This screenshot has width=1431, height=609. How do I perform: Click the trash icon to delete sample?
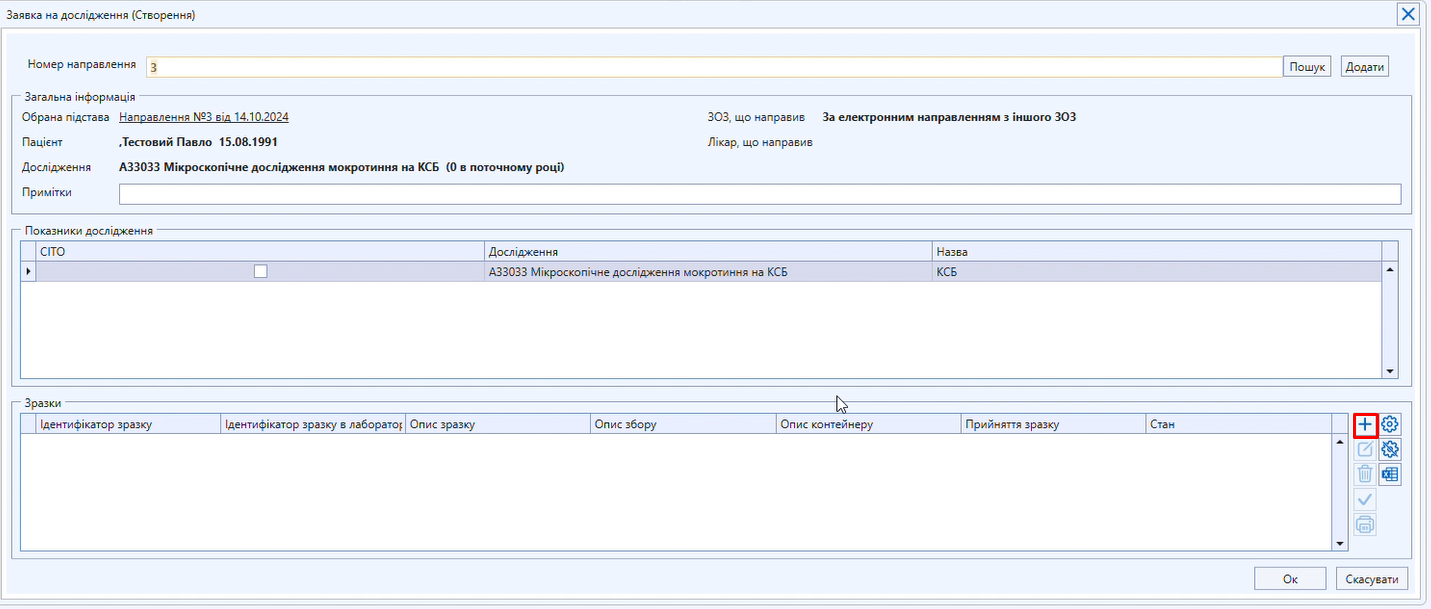[x=1365, y=474]
